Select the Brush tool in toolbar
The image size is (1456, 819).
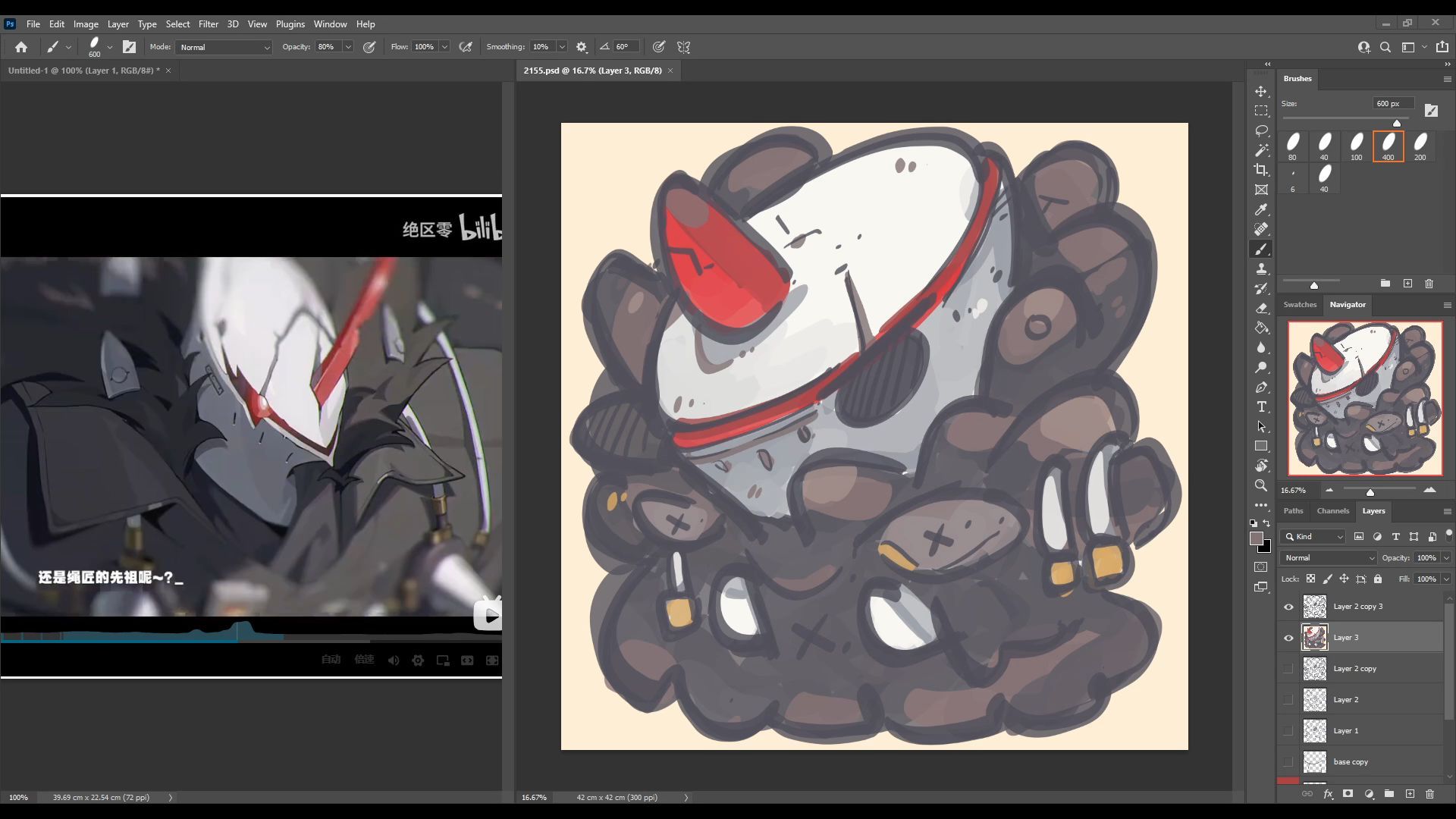pos(1261,249)
